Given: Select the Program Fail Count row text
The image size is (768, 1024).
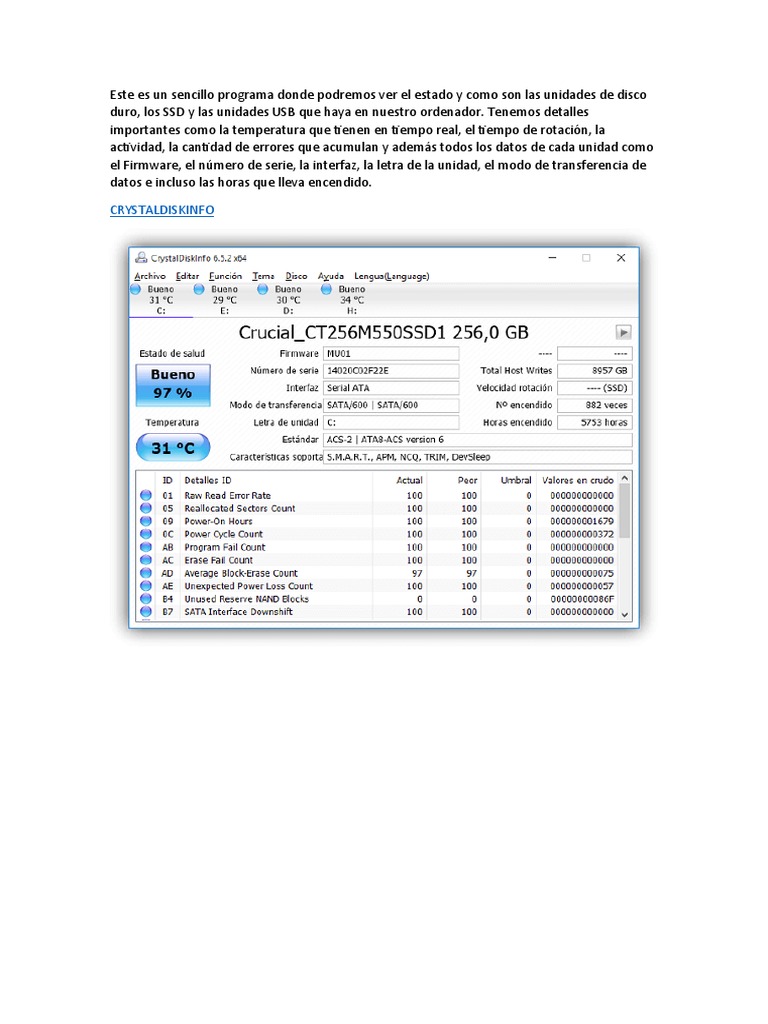Looking at the screenshot, I should pyautogui.click(x=225, y=547).
